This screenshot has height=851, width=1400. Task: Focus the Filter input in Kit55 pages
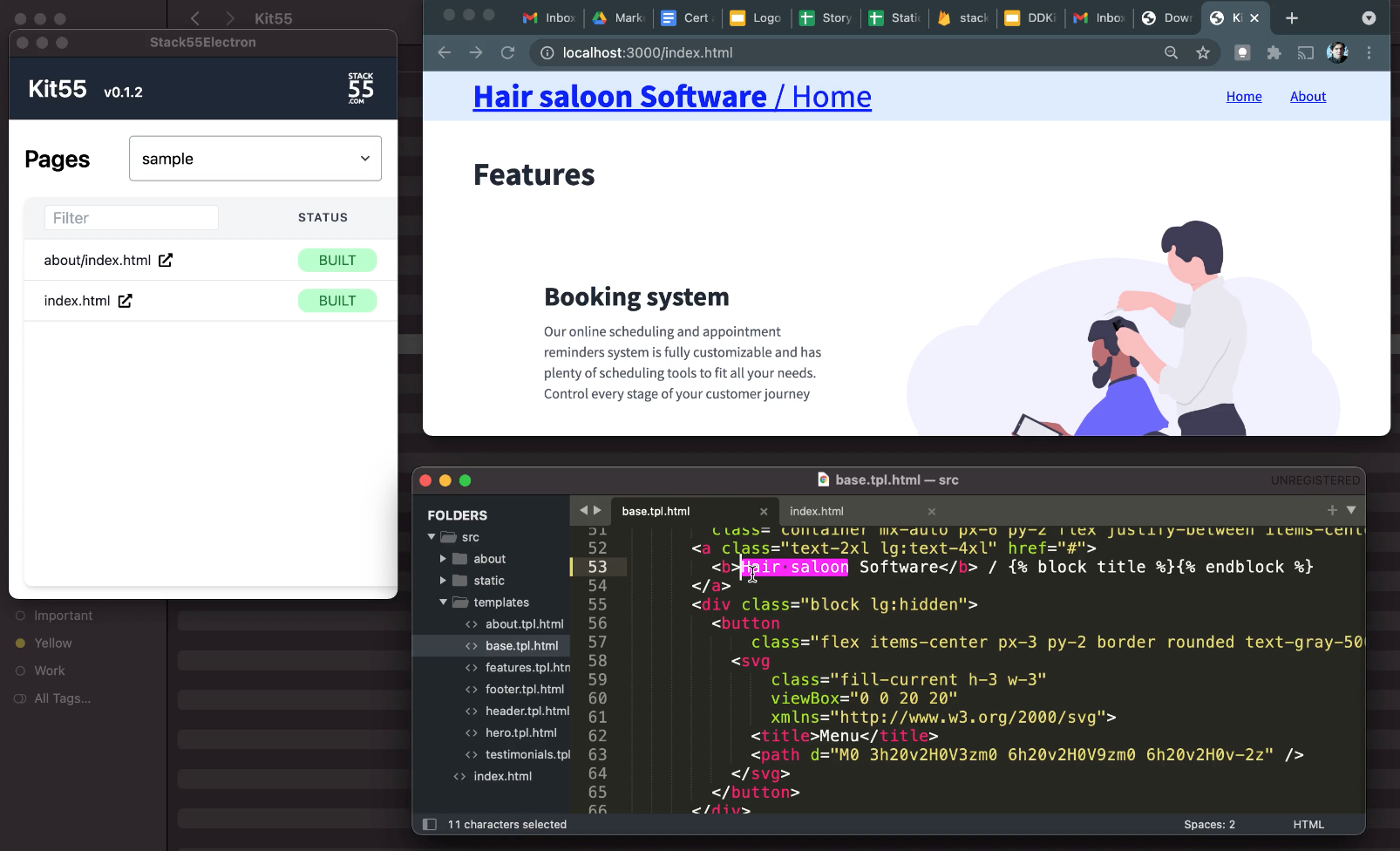[132, 218]
